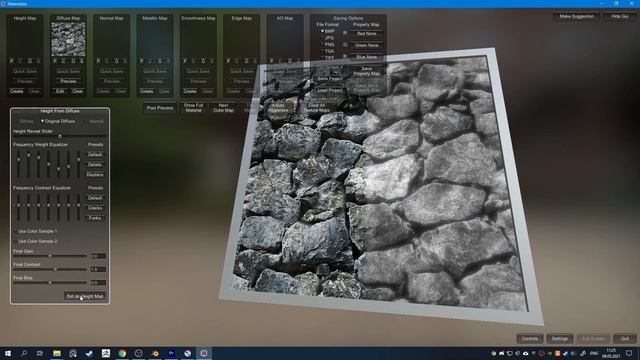
Task: Apply the Cracks contrast equalizer preset
Action: (x=95, y=208)
